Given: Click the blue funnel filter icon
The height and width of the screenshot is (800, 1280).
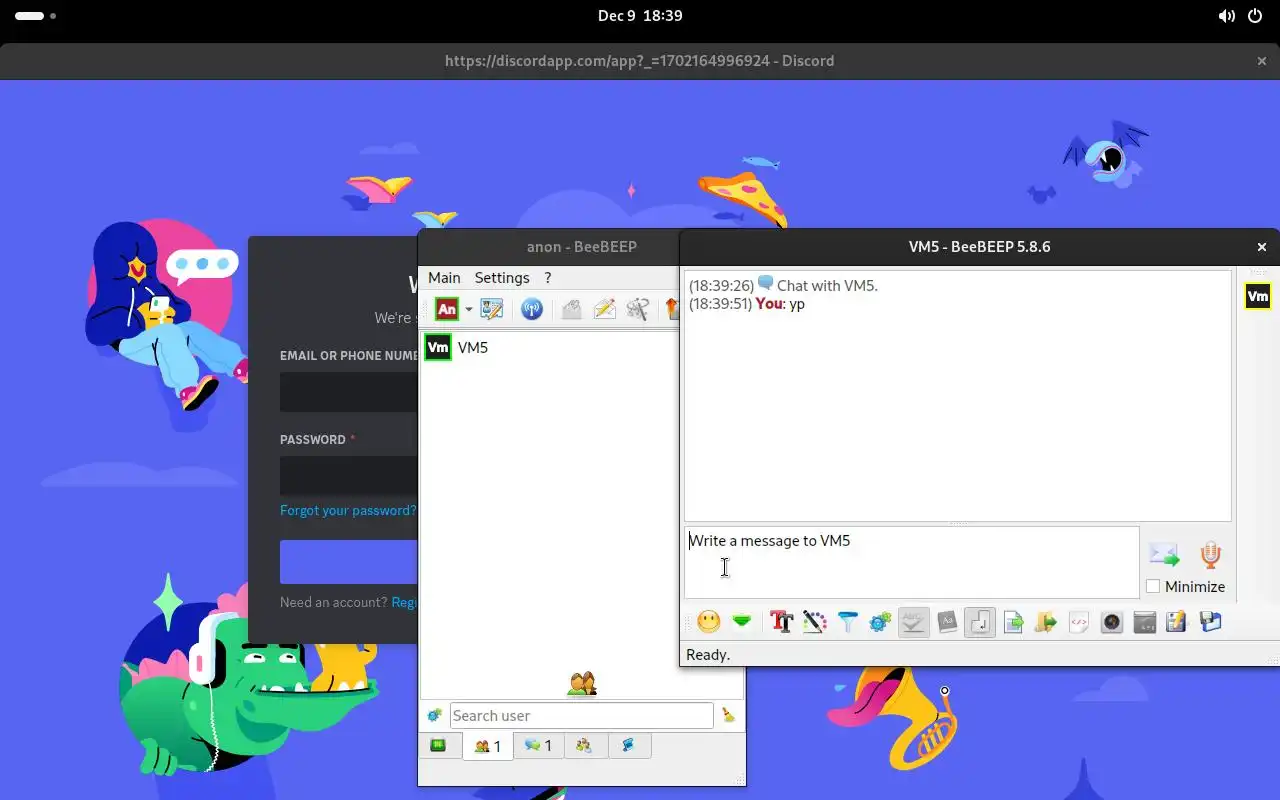Looking at the screenshot, I should pyautogui.click(x=848, y=622).
